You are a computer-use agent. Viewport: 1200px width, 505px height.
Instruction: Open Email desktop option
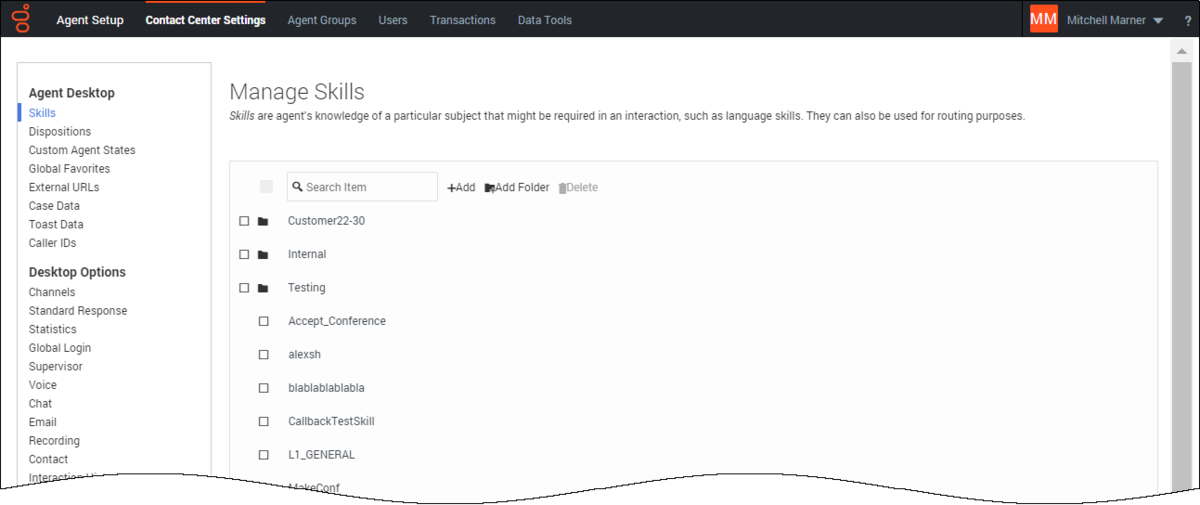tap(42, 422)
